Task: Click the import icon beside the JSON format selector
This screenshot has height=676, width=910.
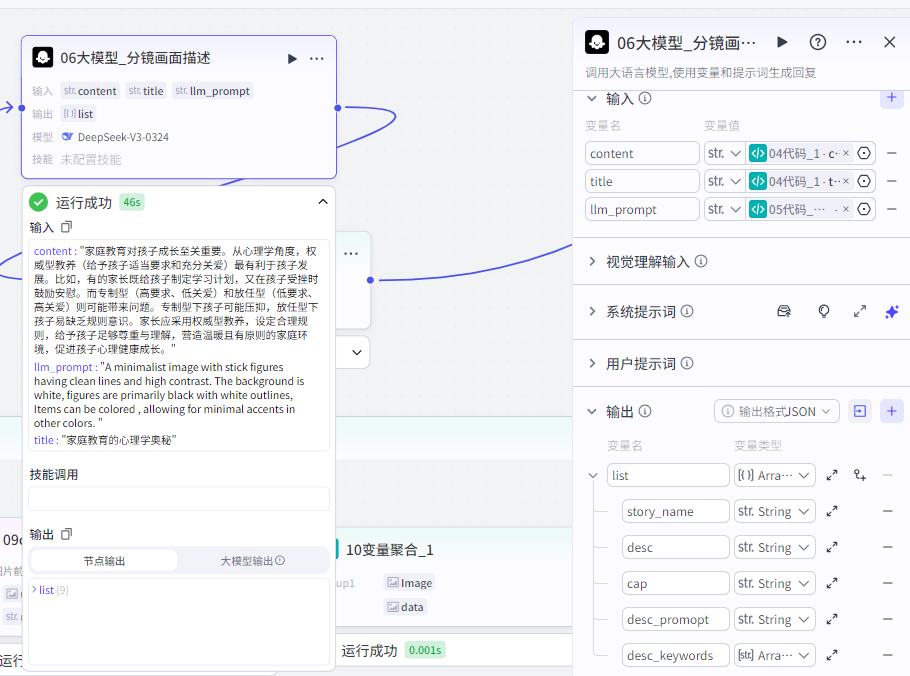Action: (x=859, y=411)
